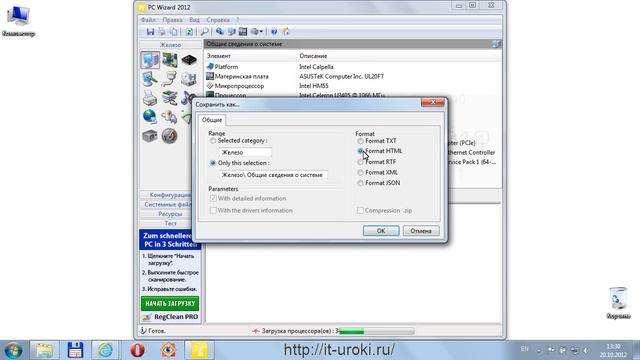Image resolution: width=640 pixels, height=360 pixels.
Task: Click the icon at right of the grey info header
Action: click(496, 44)
